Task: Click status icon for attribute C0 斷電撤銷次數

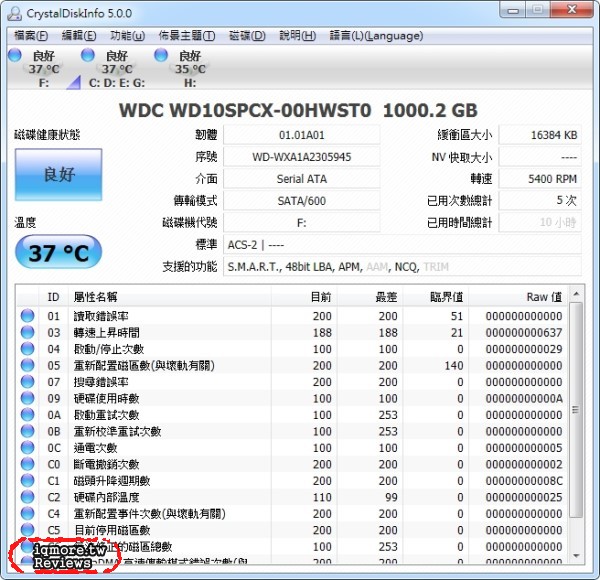Action: [27, 464]
